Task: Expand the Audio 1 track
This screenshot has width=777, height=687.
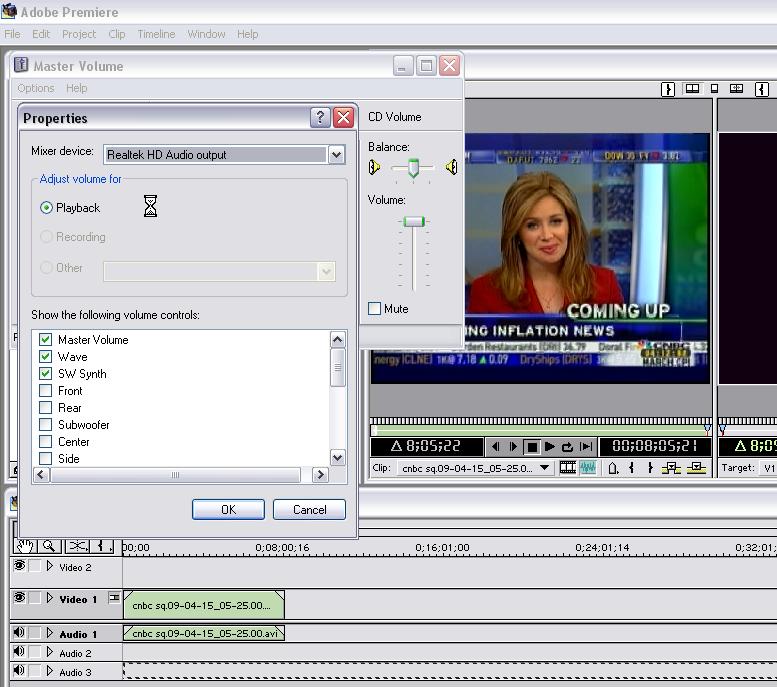Action: tap(50, 632)
